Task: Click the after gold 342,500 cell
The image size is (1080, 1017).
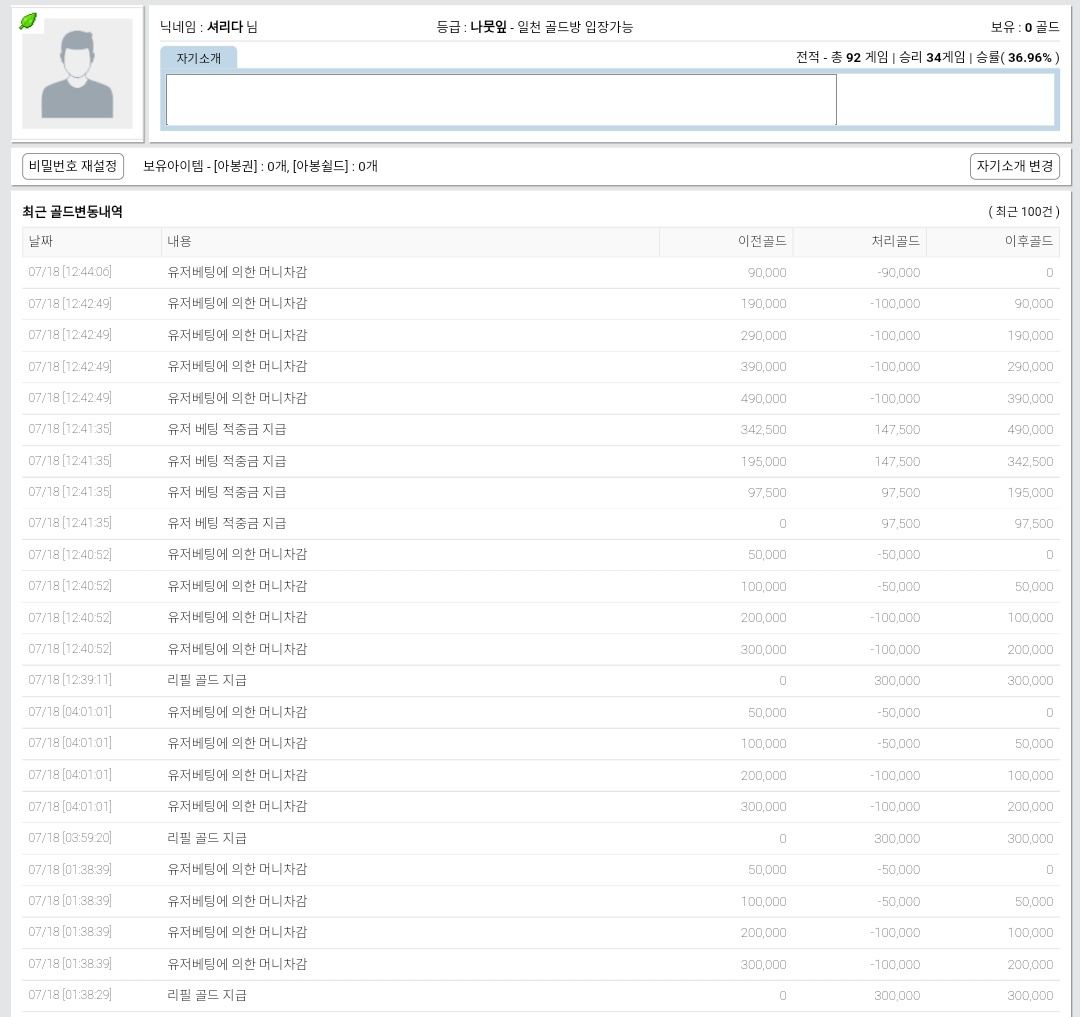Action: click(1030, 461)
